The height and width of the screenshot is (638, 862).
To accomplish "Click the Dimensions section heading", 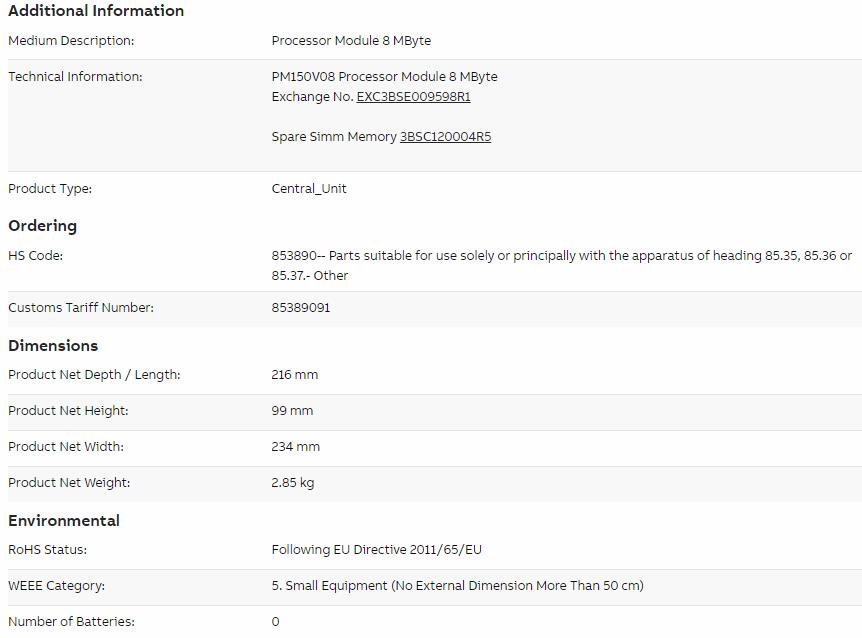I will coord(53,346).
